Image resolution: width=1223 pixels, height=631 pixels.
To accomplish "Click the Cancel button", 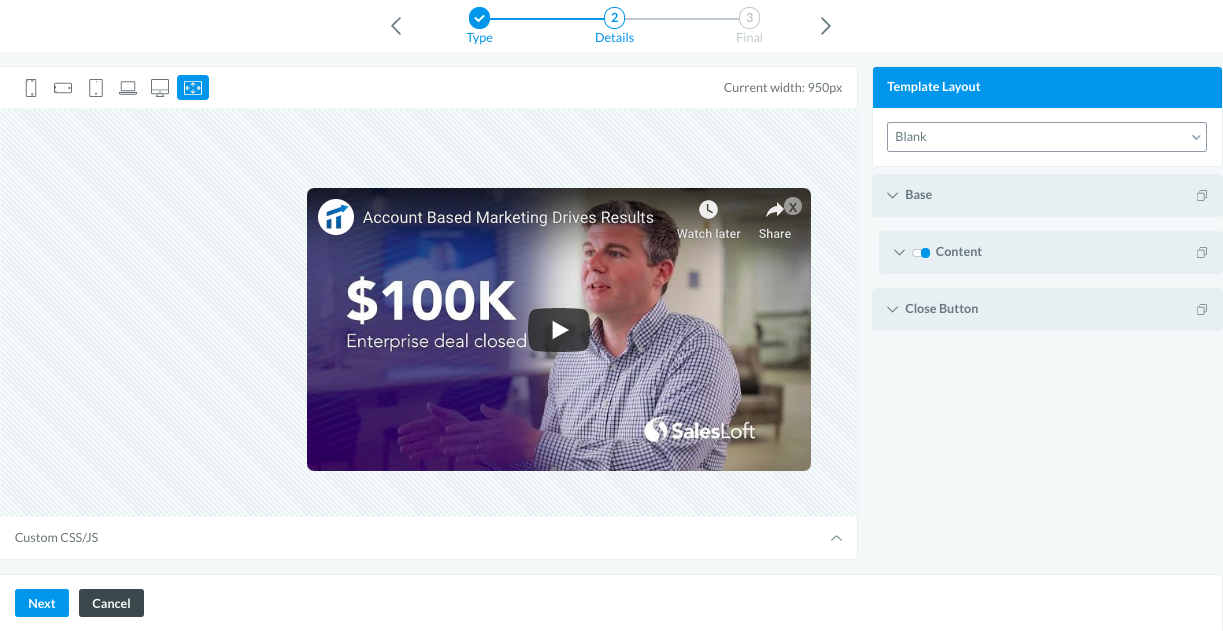I will 111,603.
